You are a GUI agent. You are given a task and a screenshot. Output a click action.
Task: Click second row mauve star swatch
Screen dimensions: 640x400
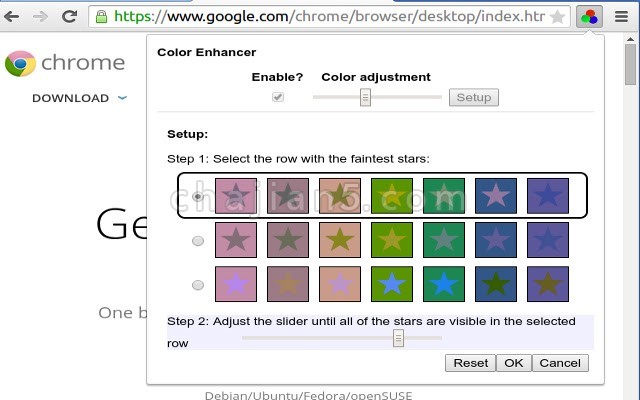click(288, 240)
